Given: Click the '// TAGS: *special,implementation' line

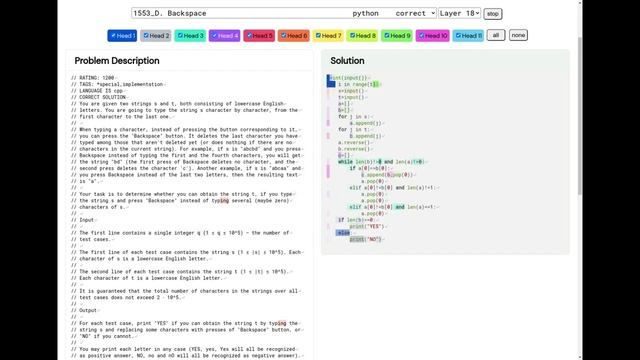Looking at the screenshot, I should coord(117,84).
